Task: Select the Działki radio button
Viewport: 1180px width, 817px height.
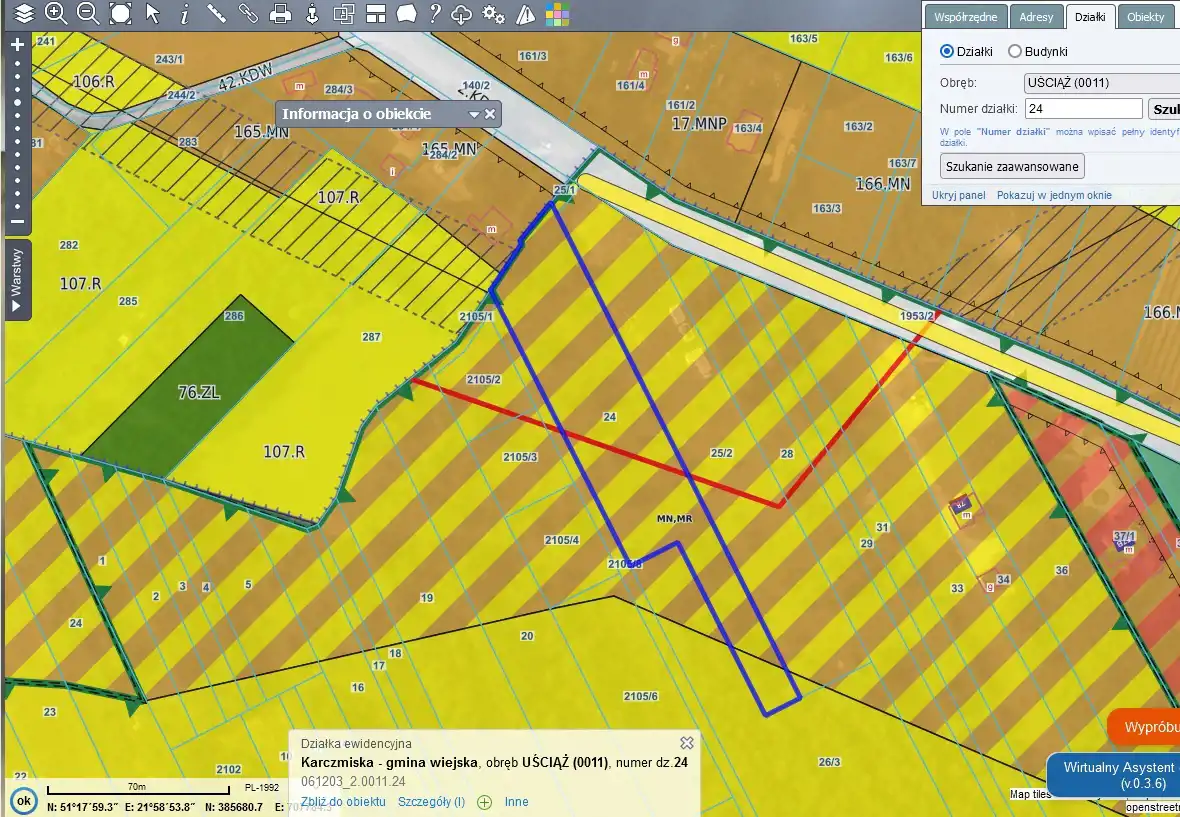Action: pyautogui.click(x=947, y=51)
